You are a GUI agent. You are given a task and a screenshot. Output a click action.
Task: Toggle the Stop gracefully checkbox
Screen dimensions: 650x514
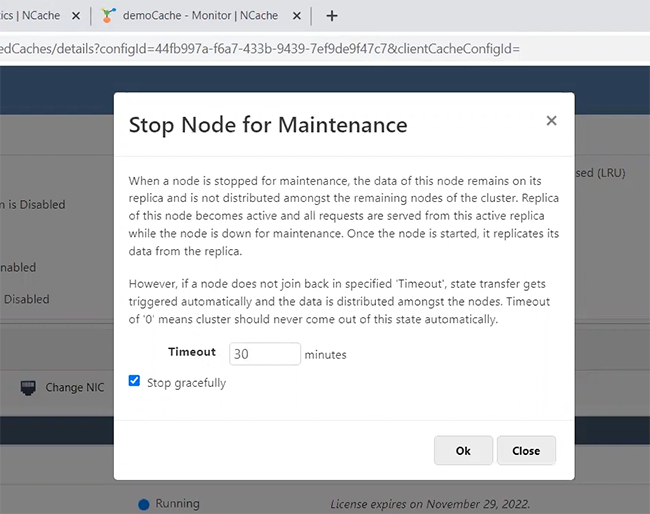click(134, 381)
